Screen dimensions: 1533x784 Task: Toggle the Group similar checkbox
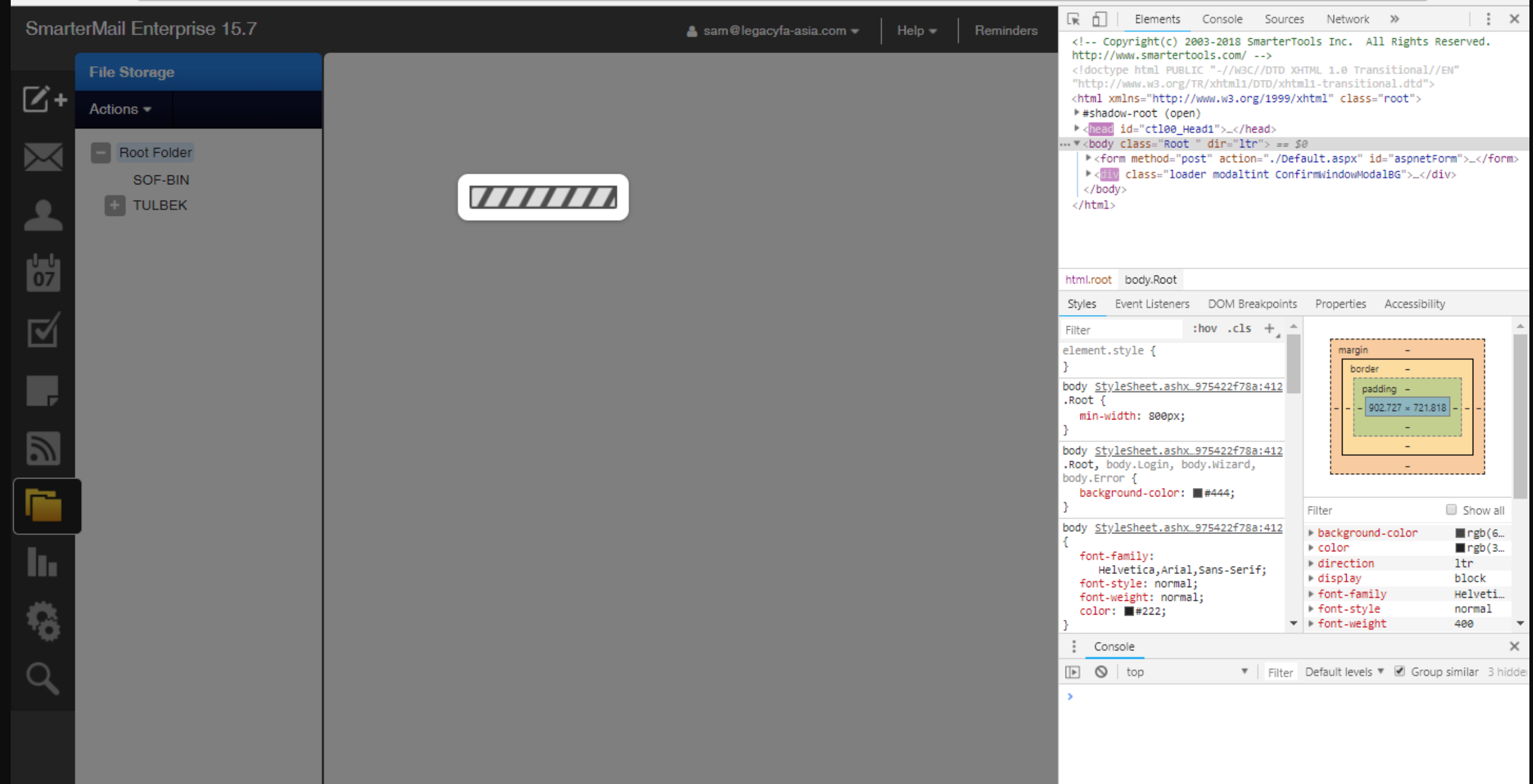1399,671
